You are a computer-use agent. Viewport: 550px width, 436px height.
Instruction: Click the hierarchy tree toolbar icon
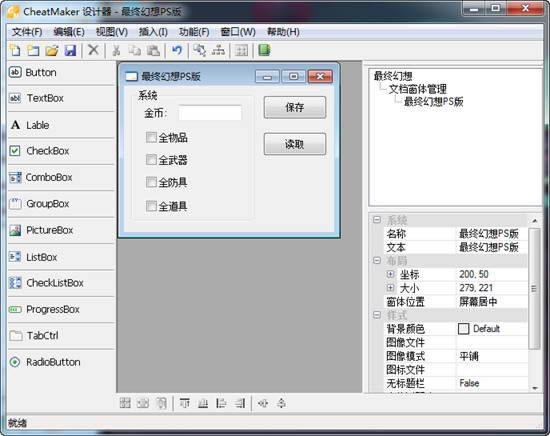[x=218, y=51]
